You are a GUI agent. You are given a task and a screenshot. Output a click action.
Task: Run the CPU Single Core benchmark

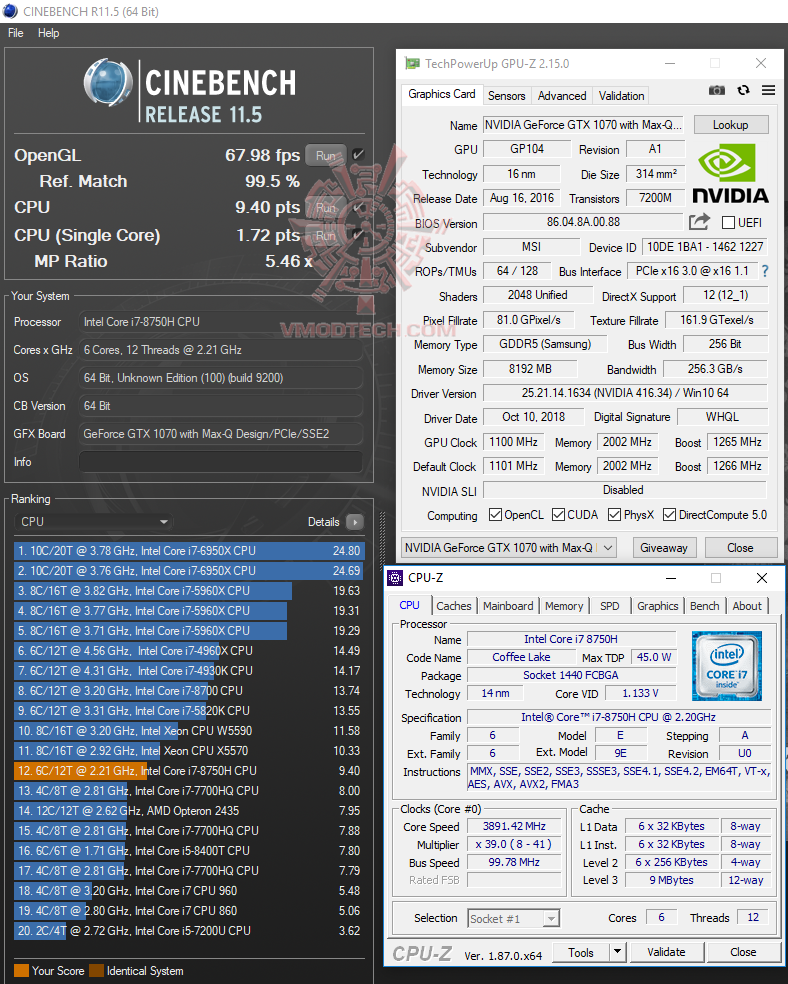[326, 235]
